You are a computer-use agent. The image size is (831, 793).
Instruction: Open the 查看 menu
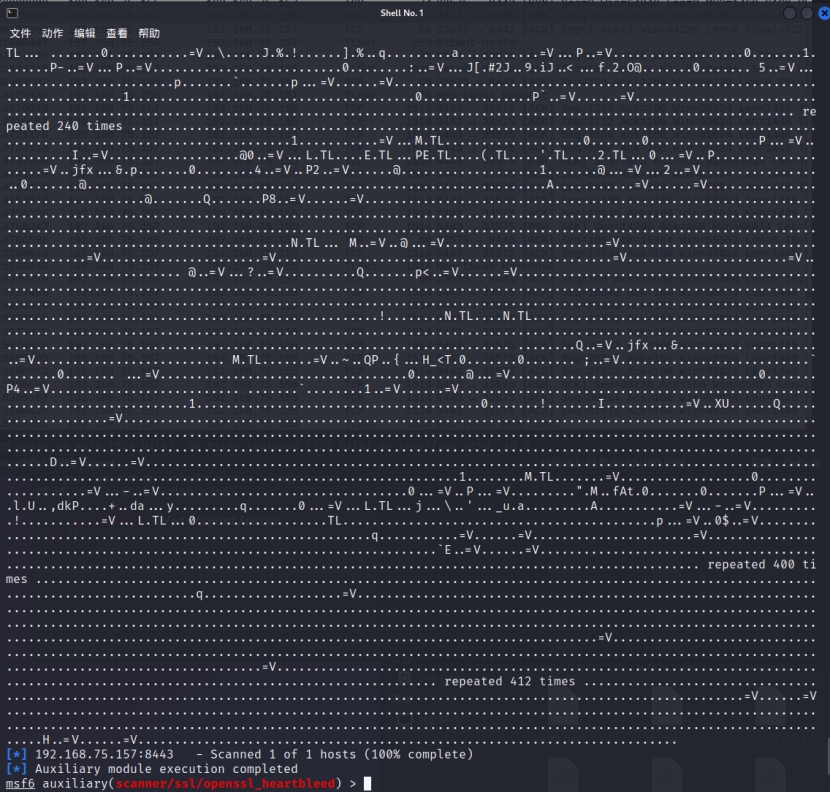117,33
